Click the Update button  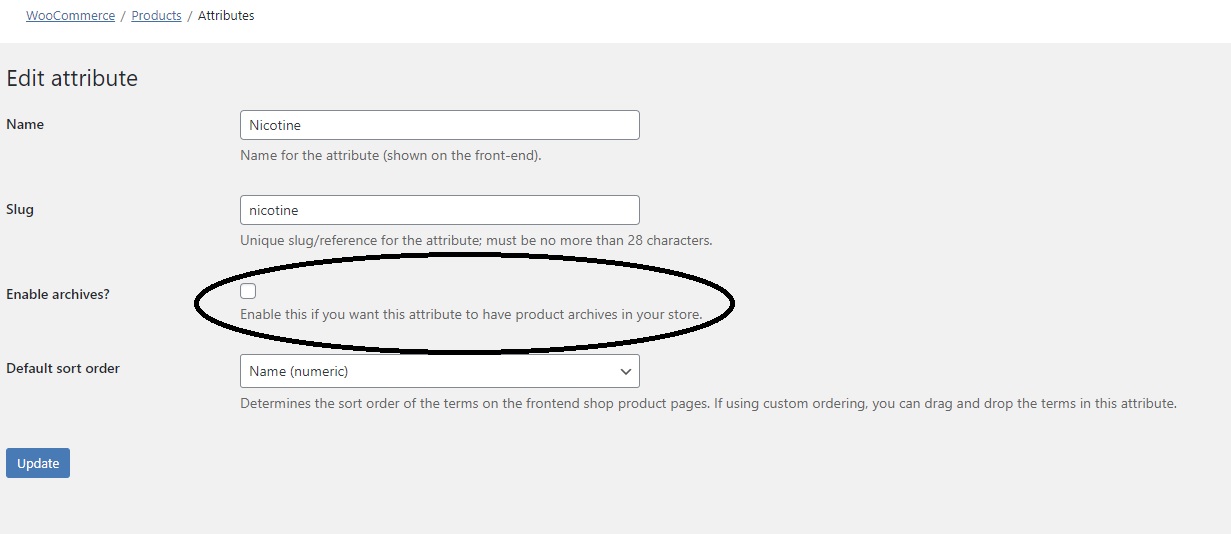[x=38, y=463]
